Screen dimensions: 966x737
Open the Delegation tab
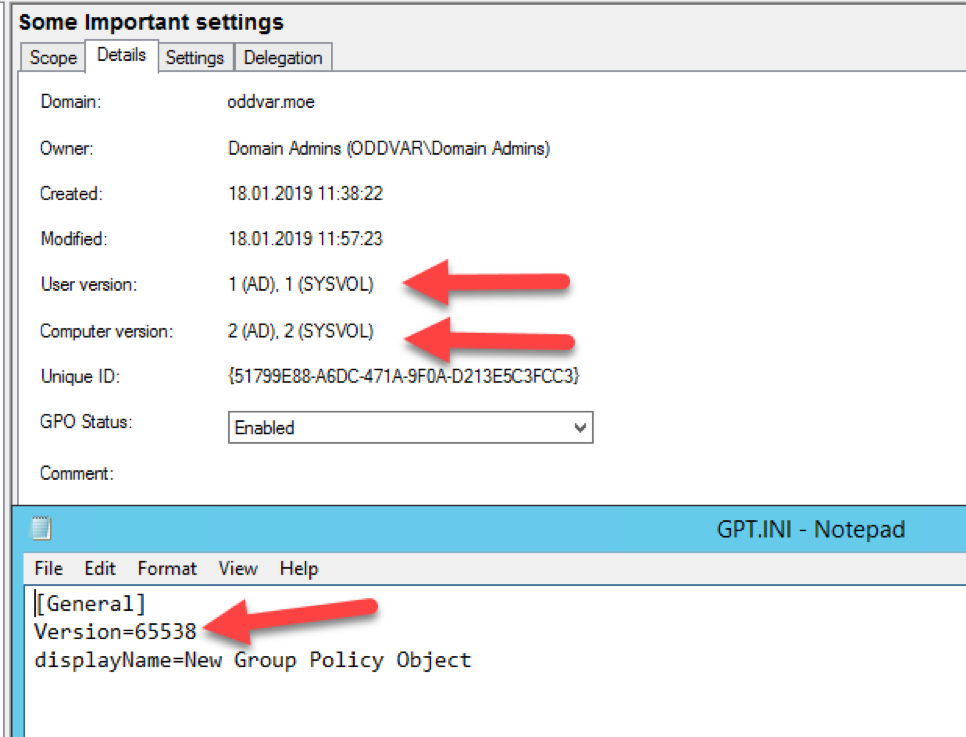tap(283, 57)
